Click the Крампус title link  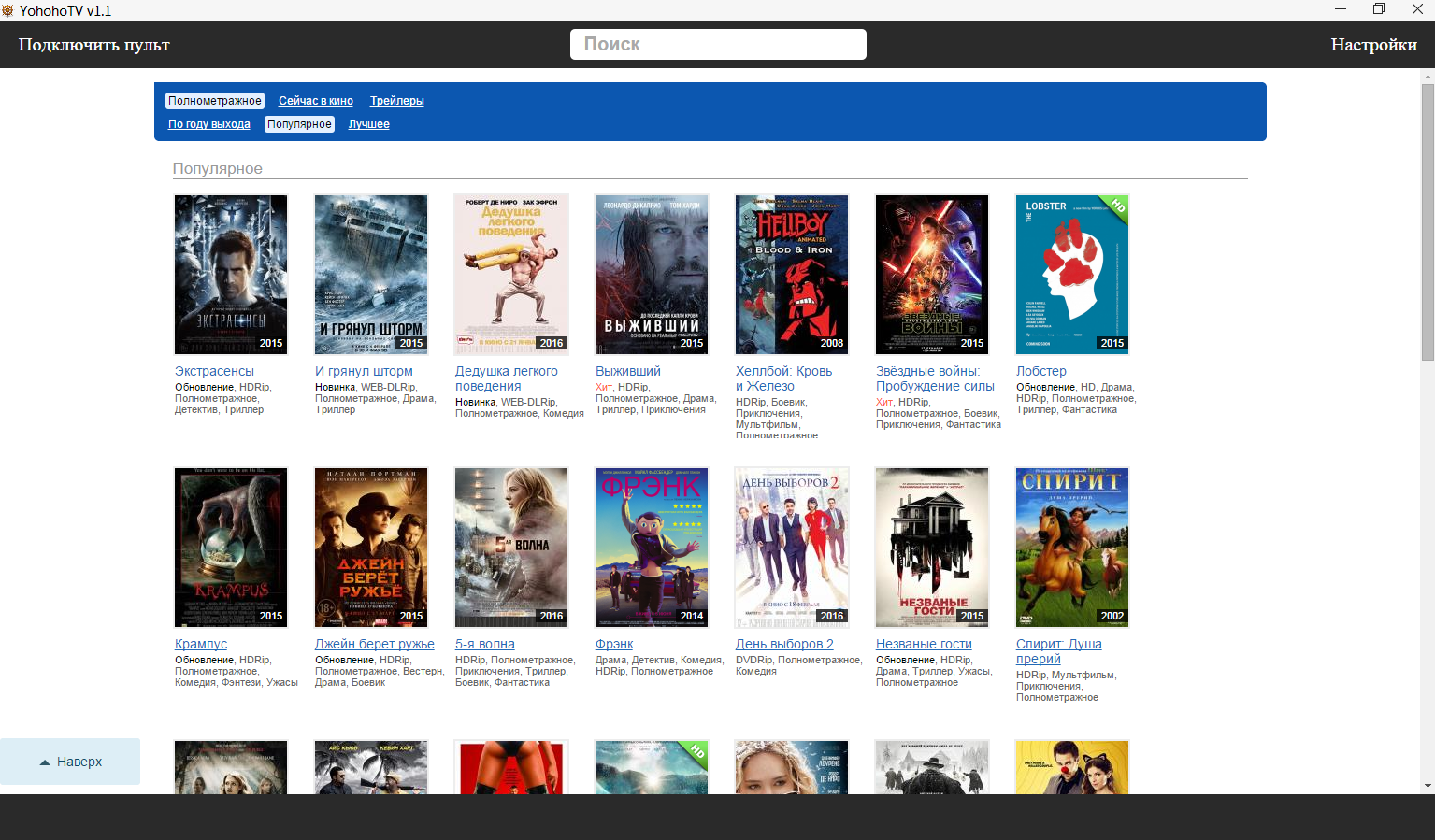(x=201, y=644)
